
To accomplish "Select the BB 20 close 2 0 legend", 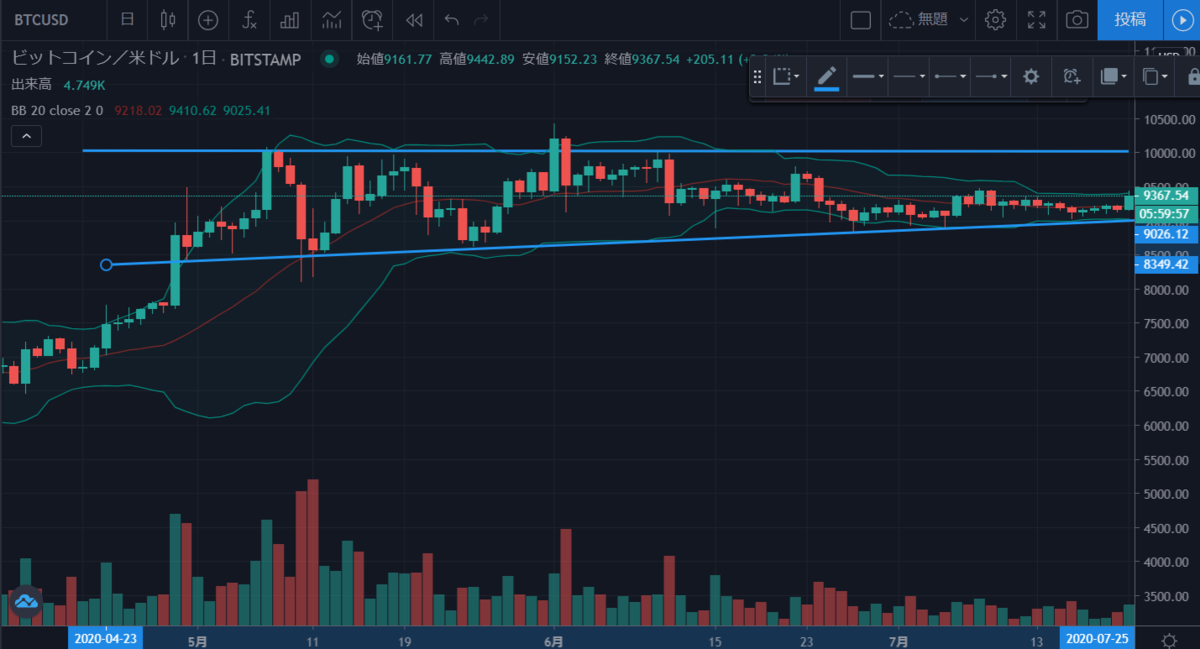I will pyautogui.click(x=58, y=110).
